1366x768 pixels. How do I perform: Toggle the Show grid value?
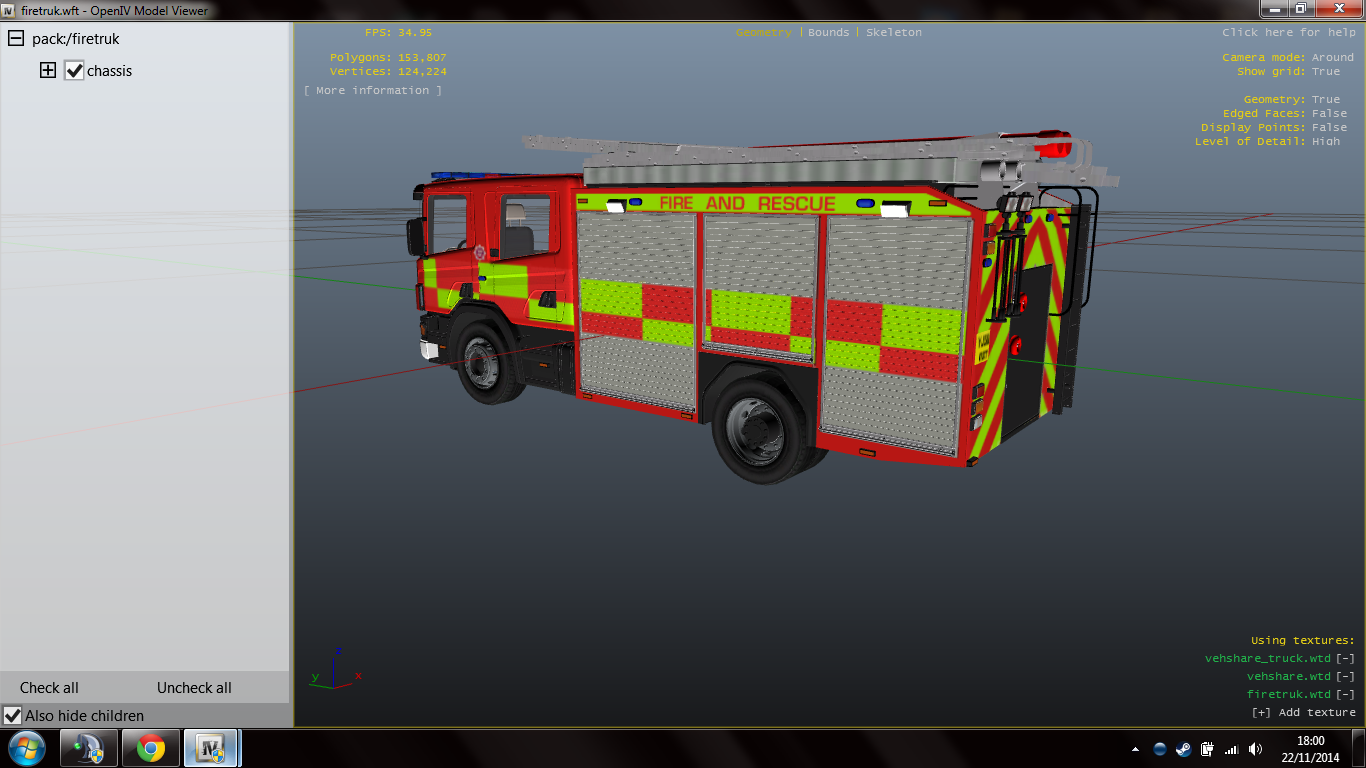1326,72
